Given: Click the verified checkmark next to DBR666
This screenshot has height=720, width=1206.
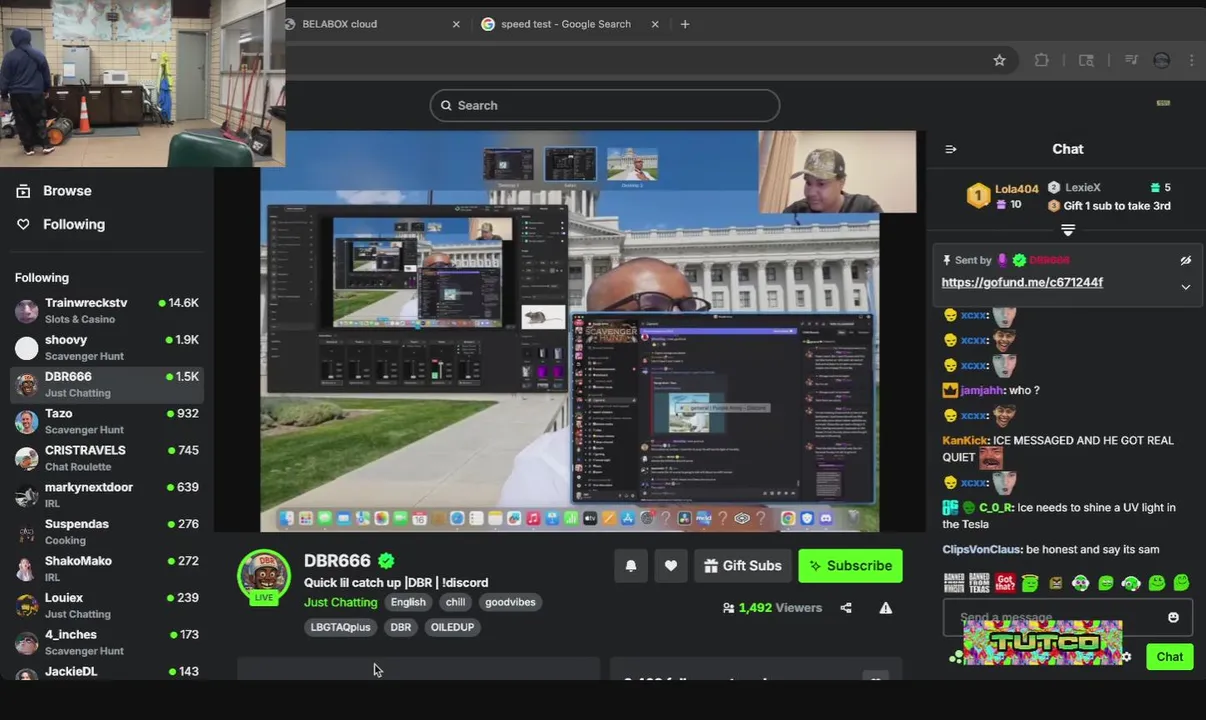Looking at the screenshot, I should coord(386,561).
